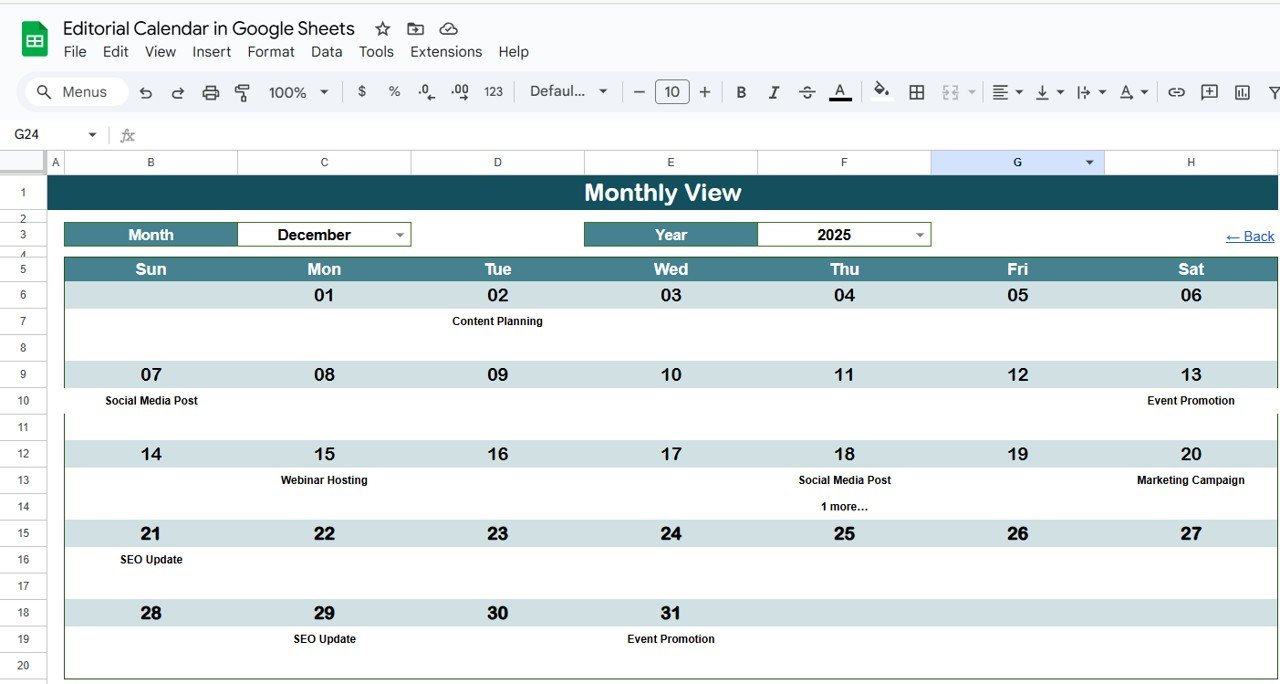Image resolution: width=1280 pixels, height=684 pixels.
Task: Apply strikethrough formatting
Action: coord(807,92)
